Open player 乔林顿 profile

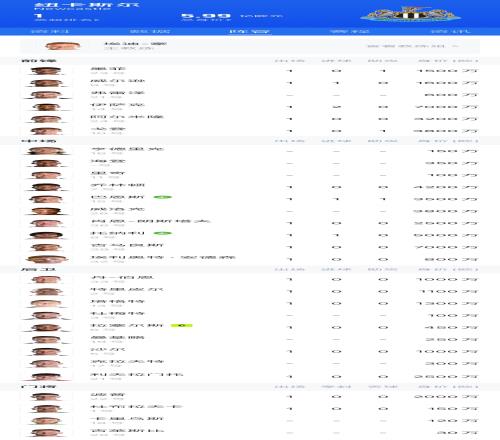[x=117, y=185]
